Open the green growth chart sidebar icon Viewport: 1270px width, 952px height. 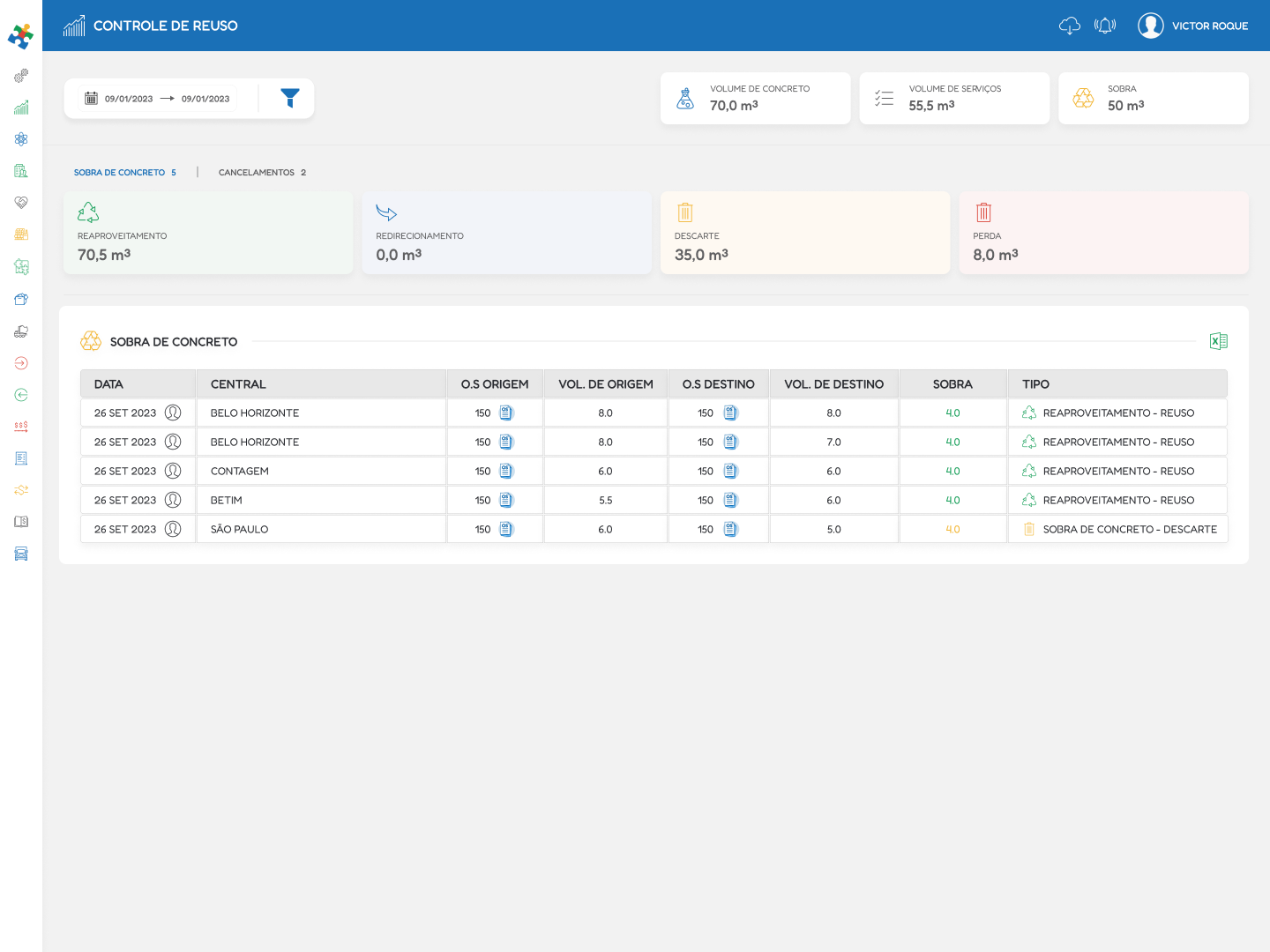[x=21, y=108]
